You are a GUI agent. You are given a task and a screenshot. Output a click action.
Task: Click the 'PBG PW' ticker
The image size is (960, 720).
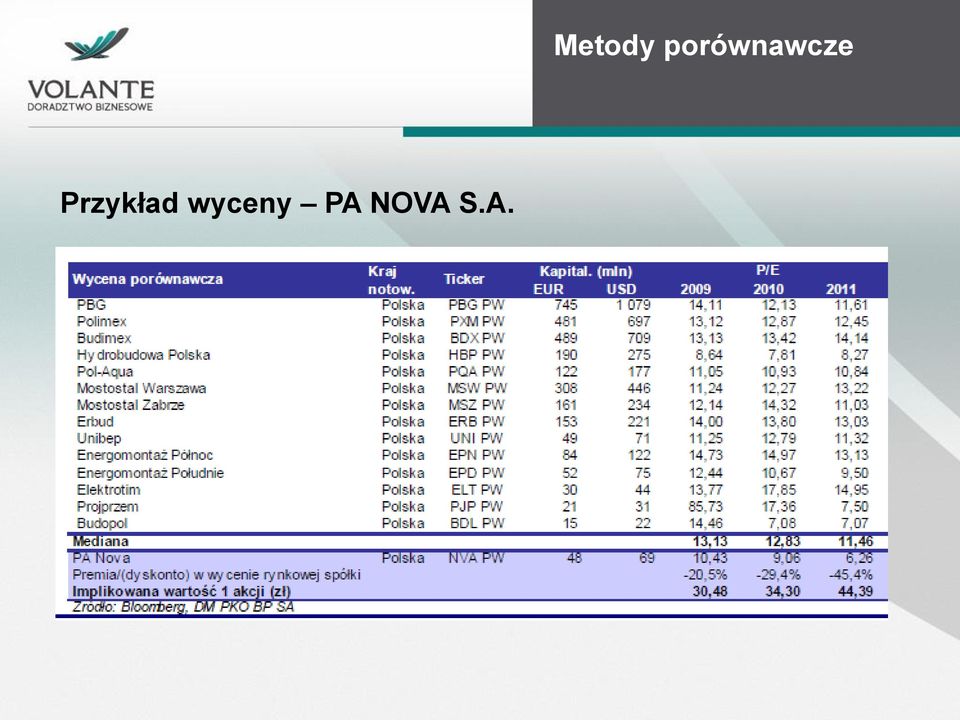[476, 305]
